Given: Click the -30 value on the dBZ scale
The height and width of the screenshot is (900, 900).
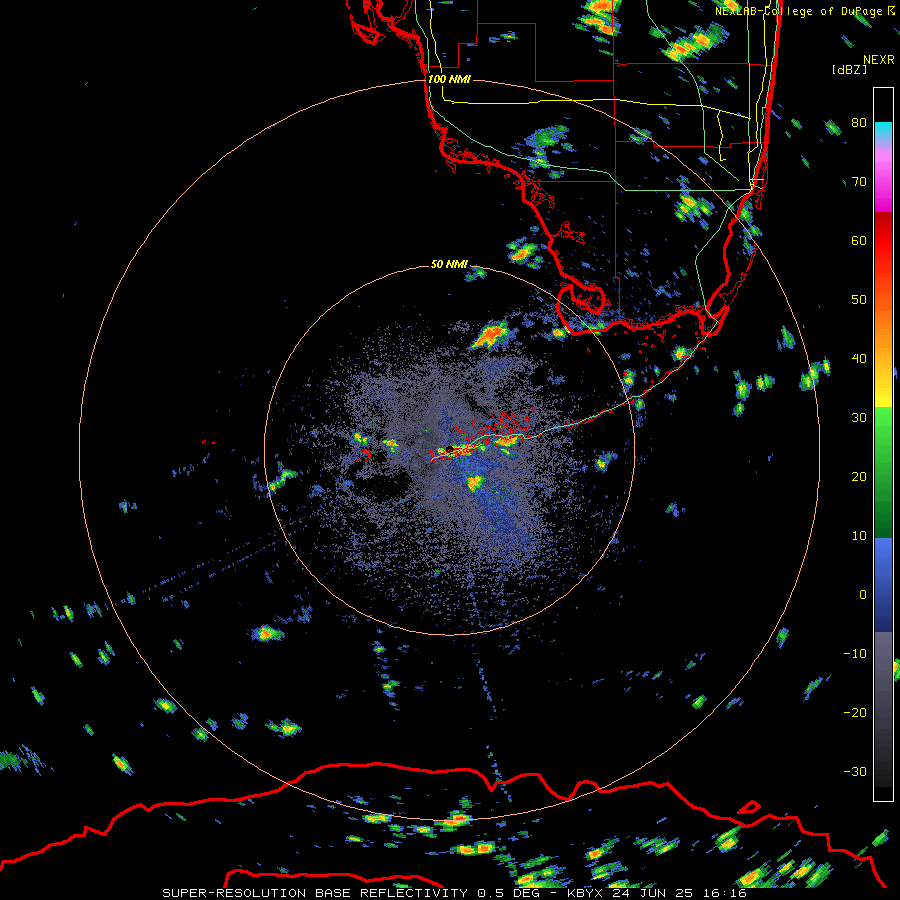Looking at the screenshot, I should click(x=855, y=772).
